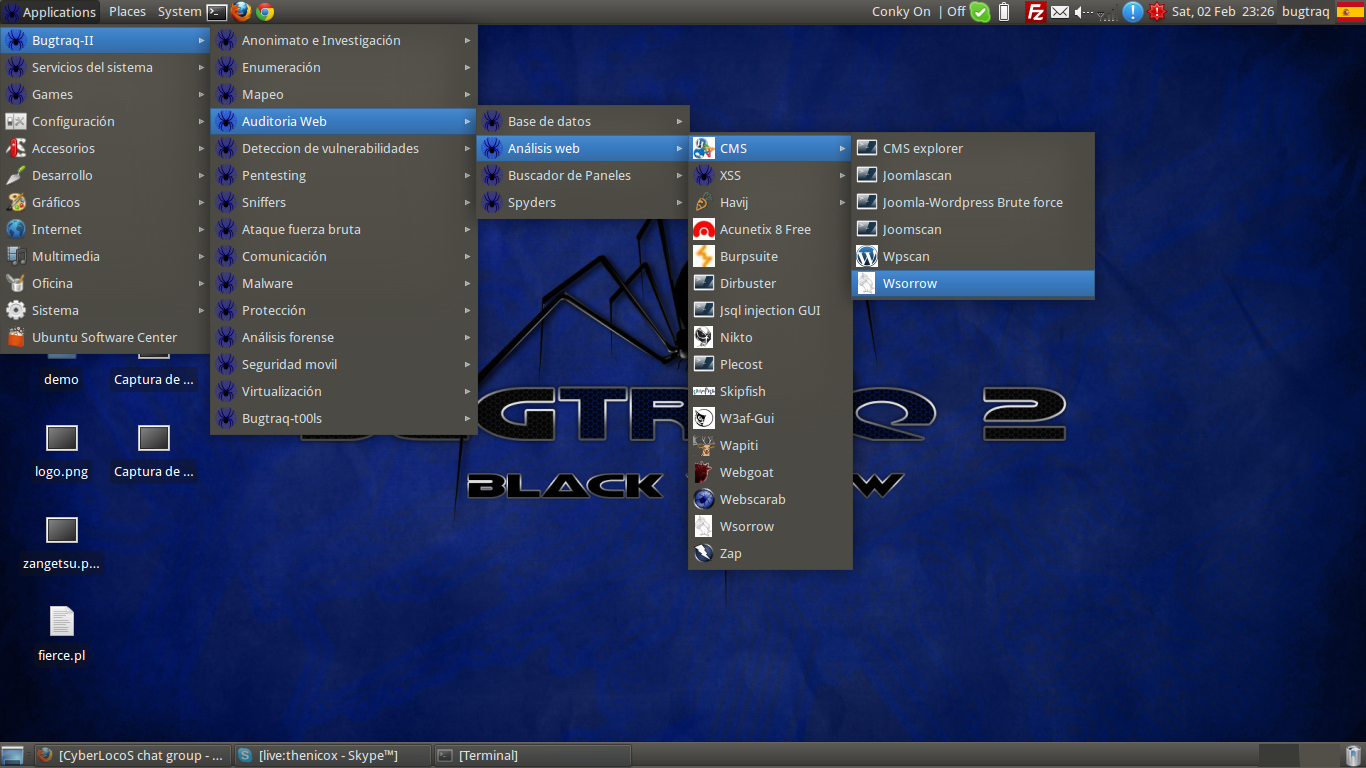This screenshot has height=768, width=1366.
Task: Click show desktop button in bottom panel
Action: pyautogui.click(x=13, y=755)
